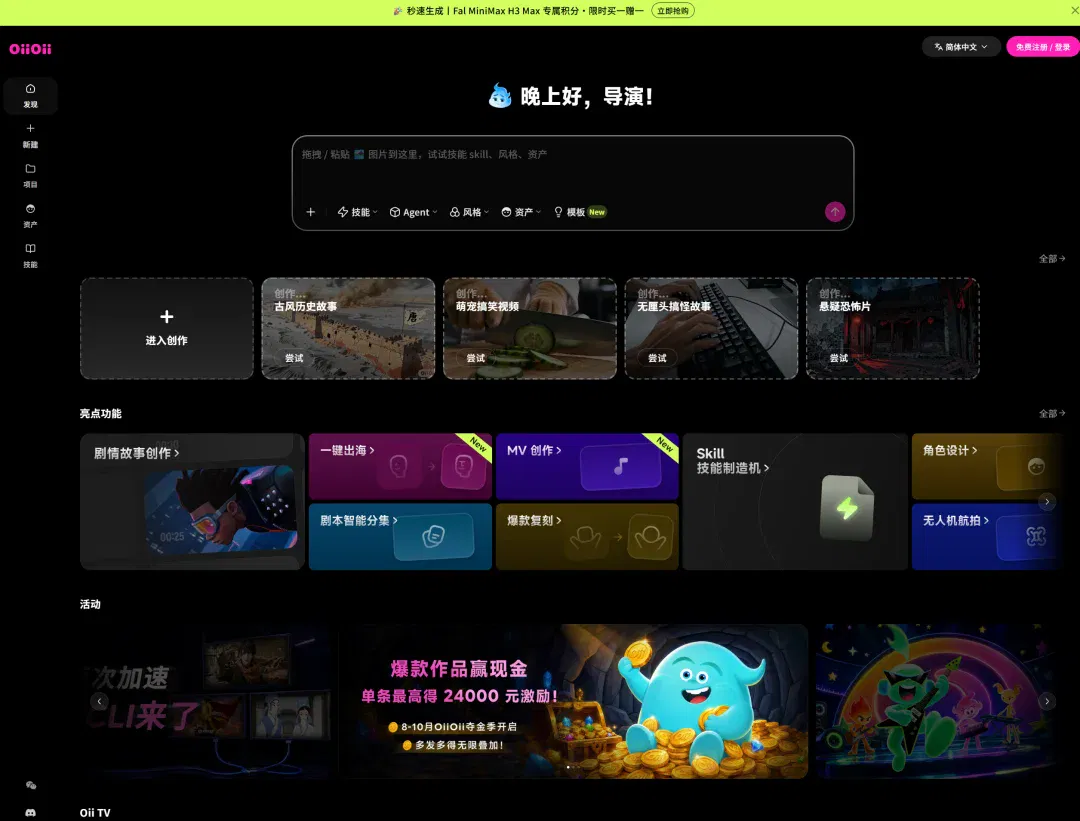The height and width of the screenshot is (821, 1080).
Task: Open the MV 创作 feature card
Action: pos(588,466)
